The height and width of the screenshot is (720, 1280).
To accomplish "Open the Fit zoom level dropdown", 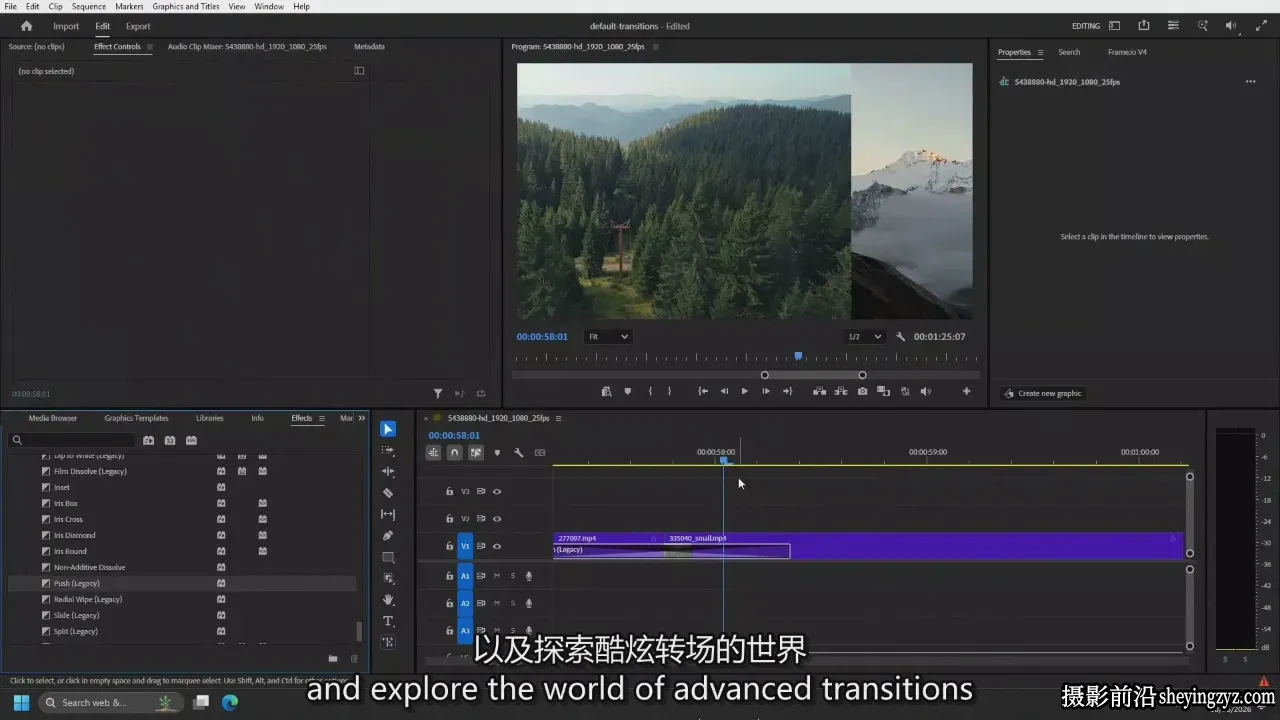I will 607,337.
